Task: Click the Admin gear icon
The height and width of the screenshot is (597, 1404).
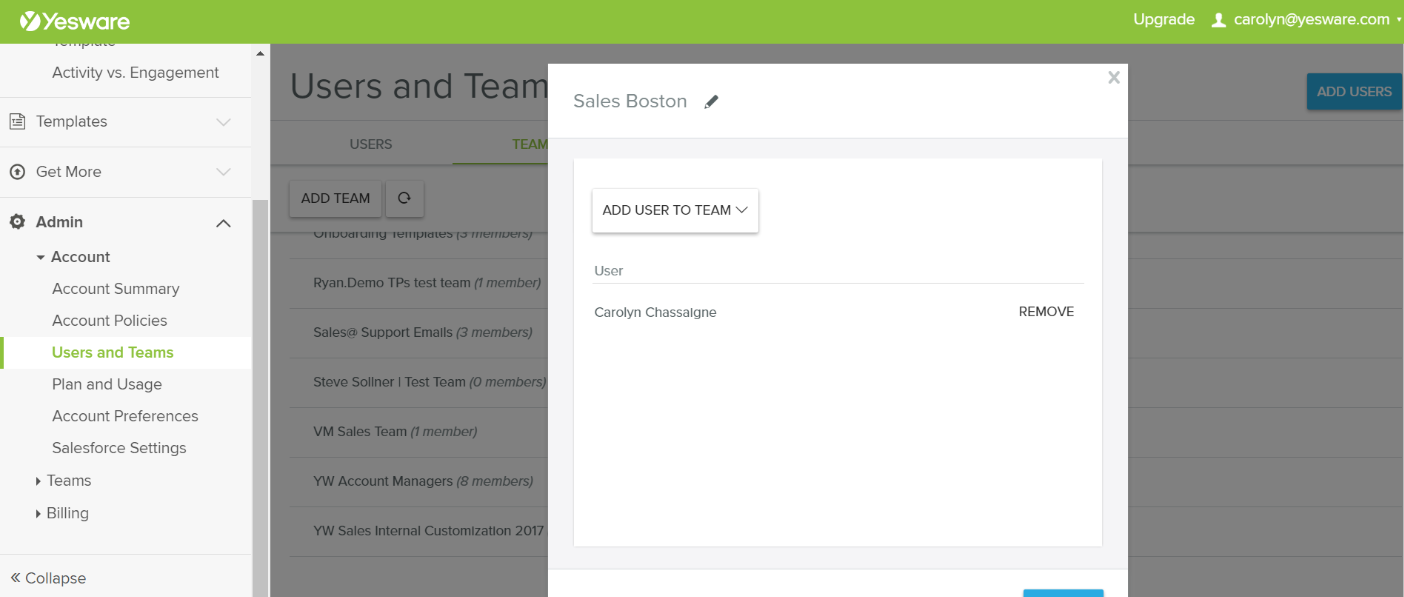Action: tap(17, 222)
